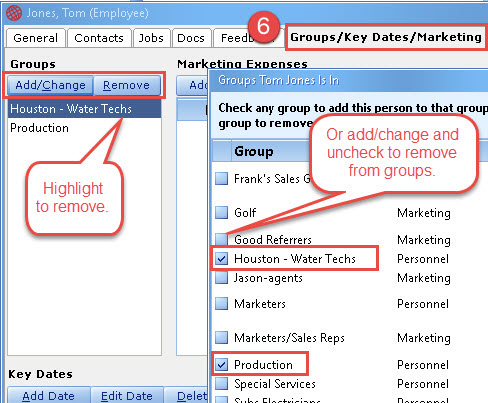Enable the Golf group checkbox
This screenshot has width=488, height=403.
221,212
